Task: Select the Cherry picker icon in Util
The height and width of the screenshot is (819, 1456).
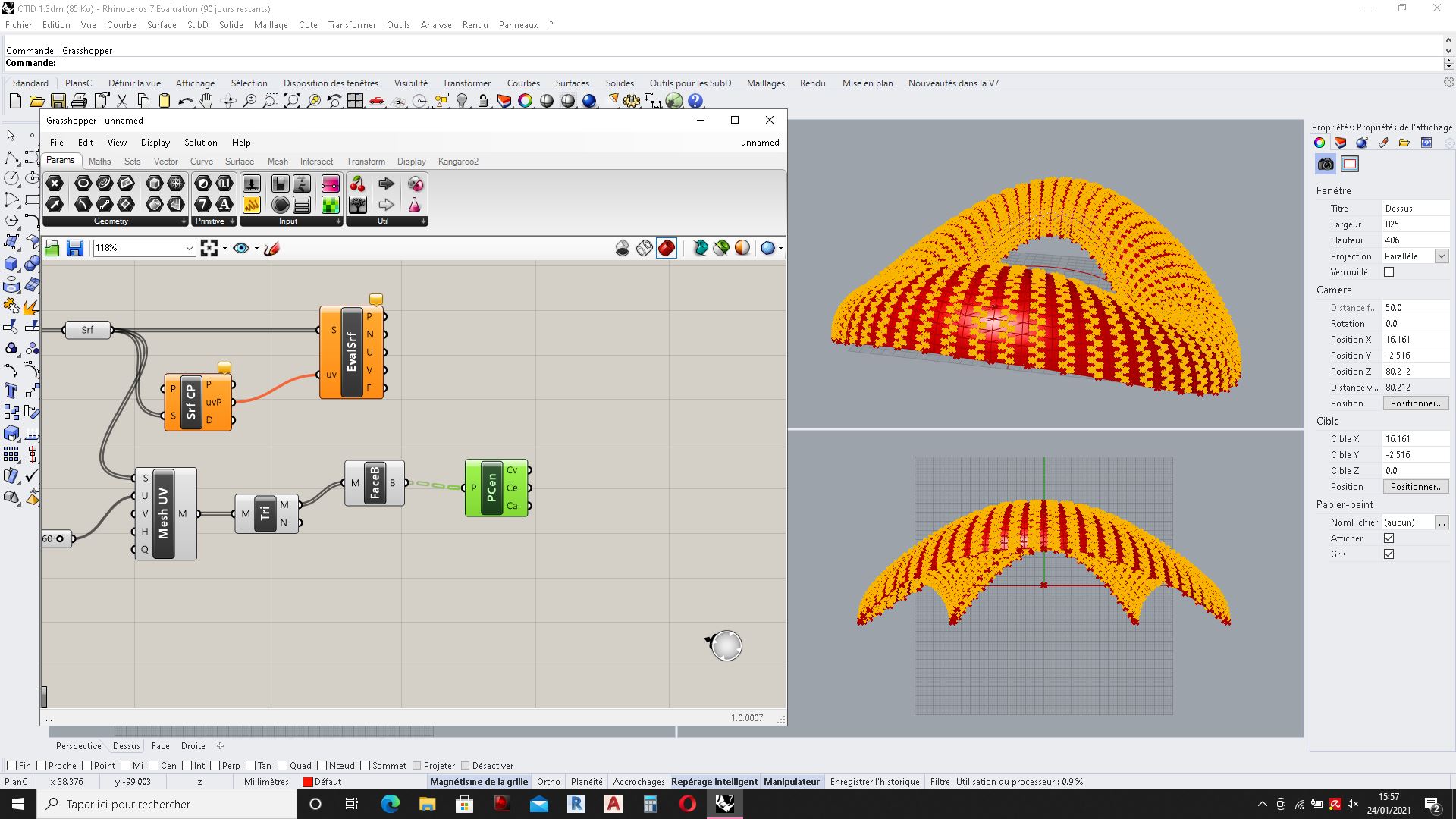Action: click(x=358, y=184)
